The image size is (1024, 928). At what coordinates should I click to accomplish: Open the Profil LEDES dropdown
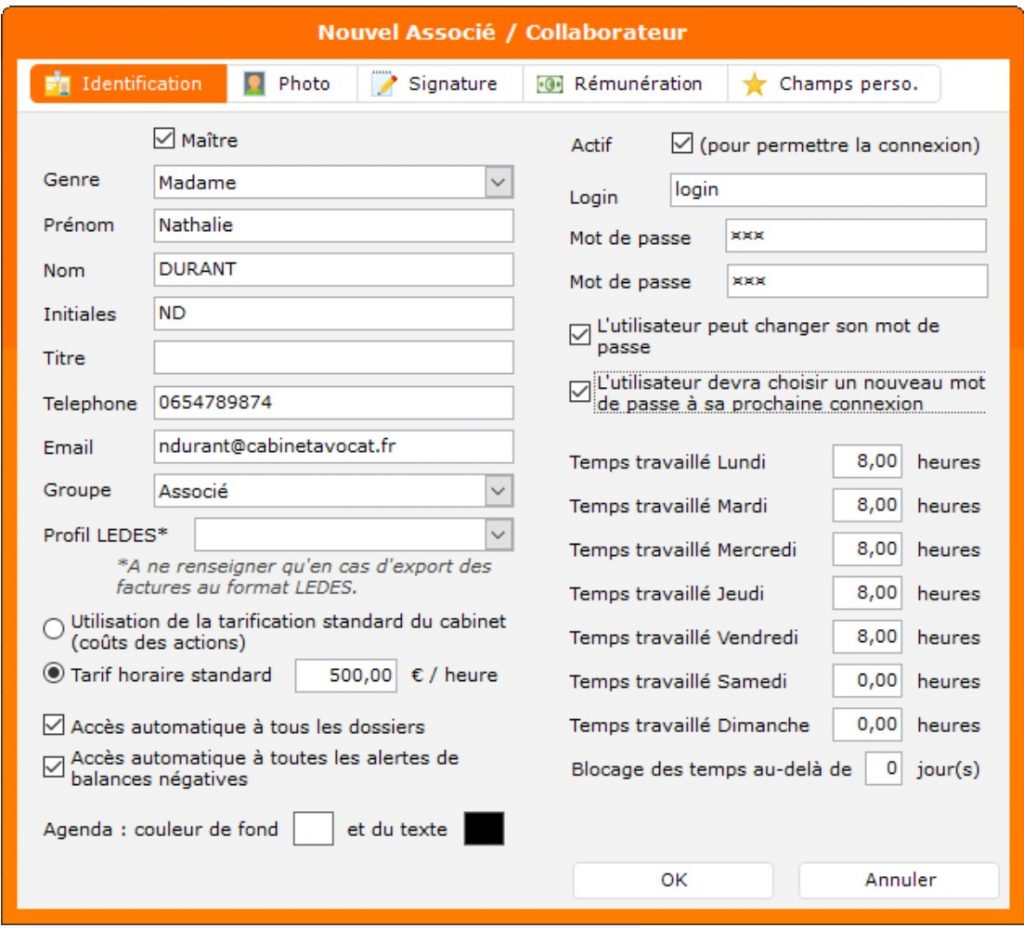click(x=498, y=535)
